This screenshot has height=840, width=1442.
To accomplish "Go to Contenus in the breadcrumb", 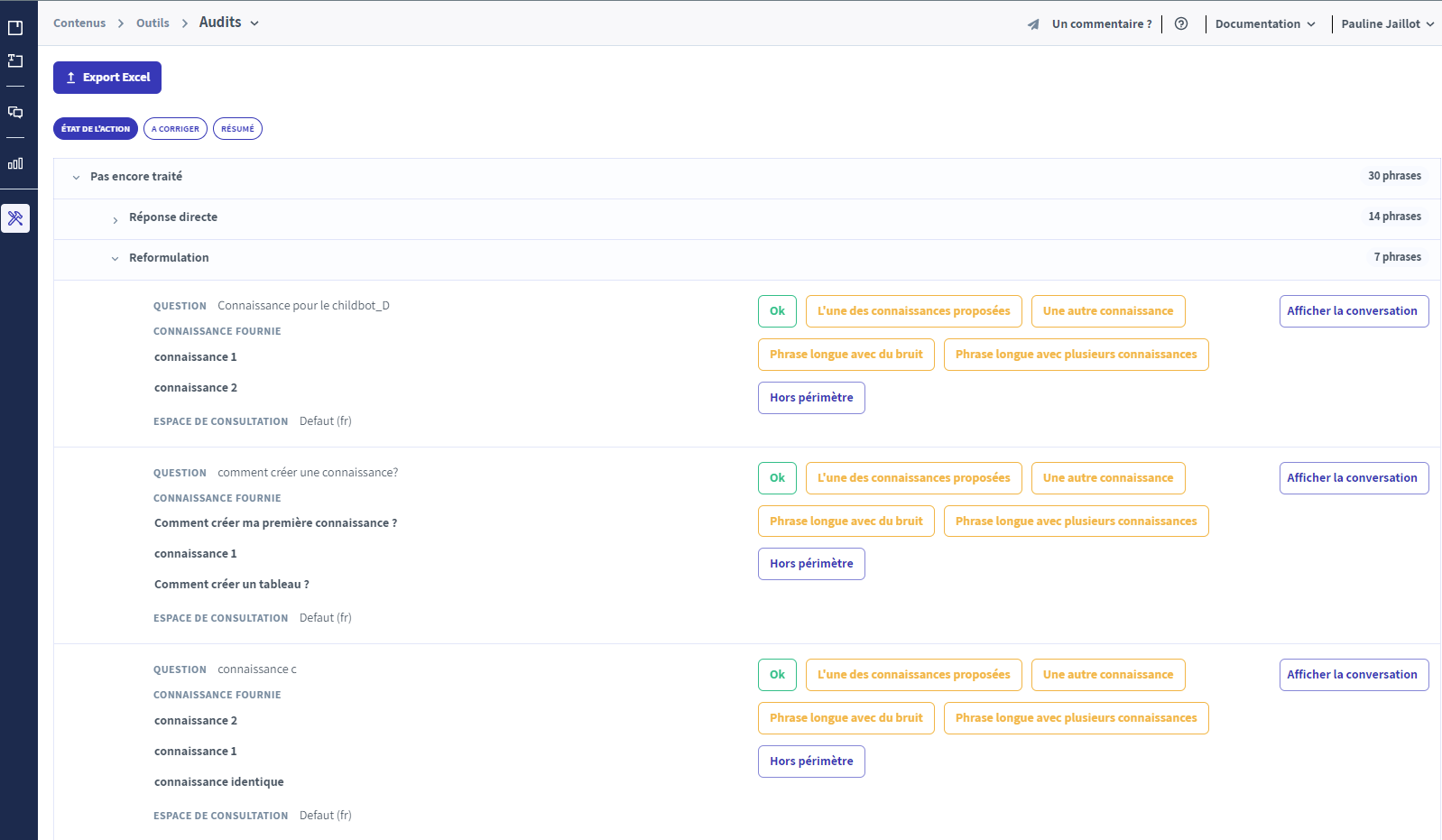I will click(x=79, y=23).
